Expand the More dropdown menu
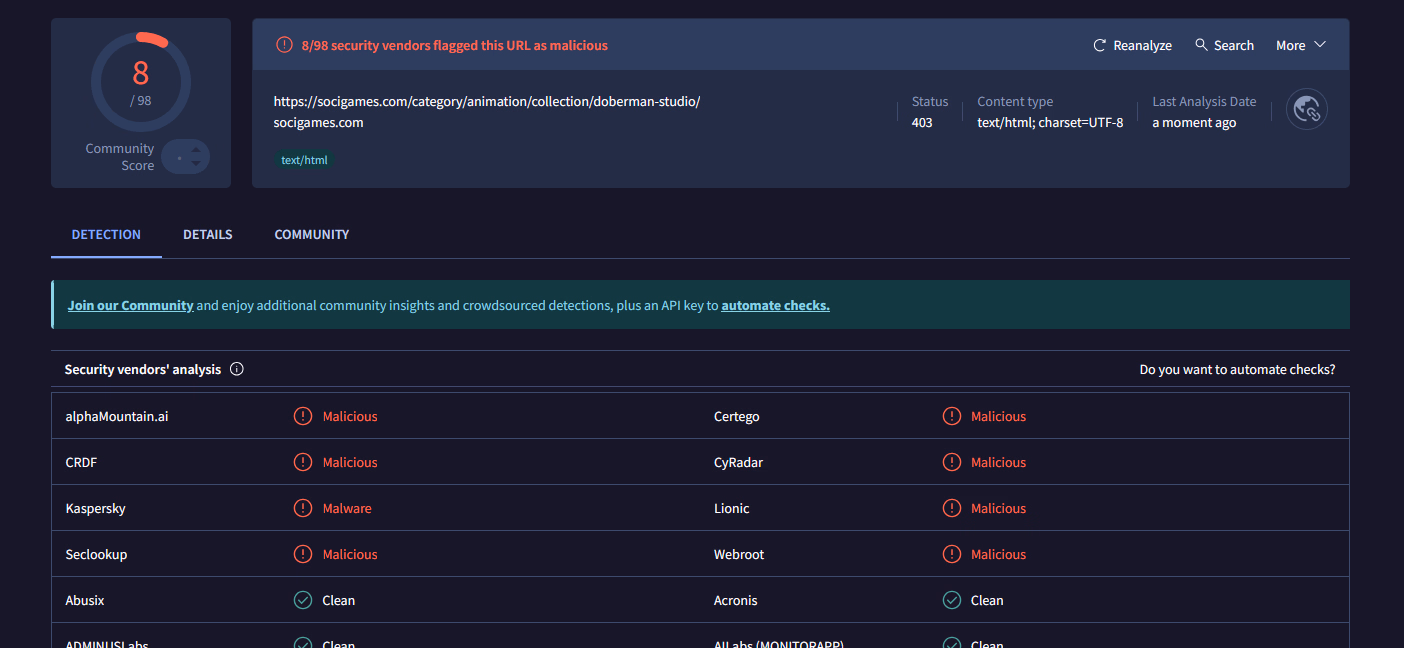Screen dimensions: 1404x648 click(1300, 45)
